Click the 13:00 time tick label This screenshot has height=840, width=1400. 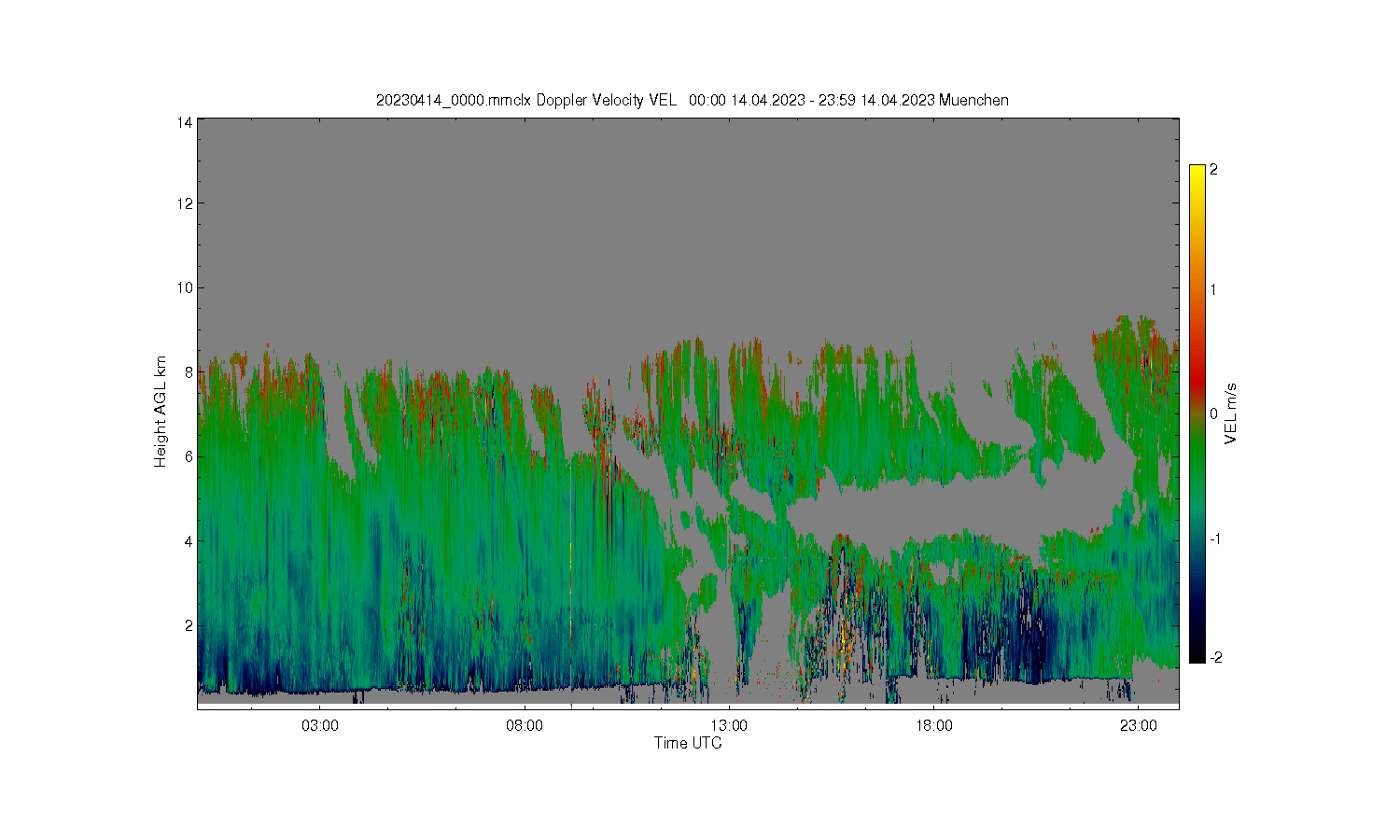pyautogui.click(x=729, y=726)
